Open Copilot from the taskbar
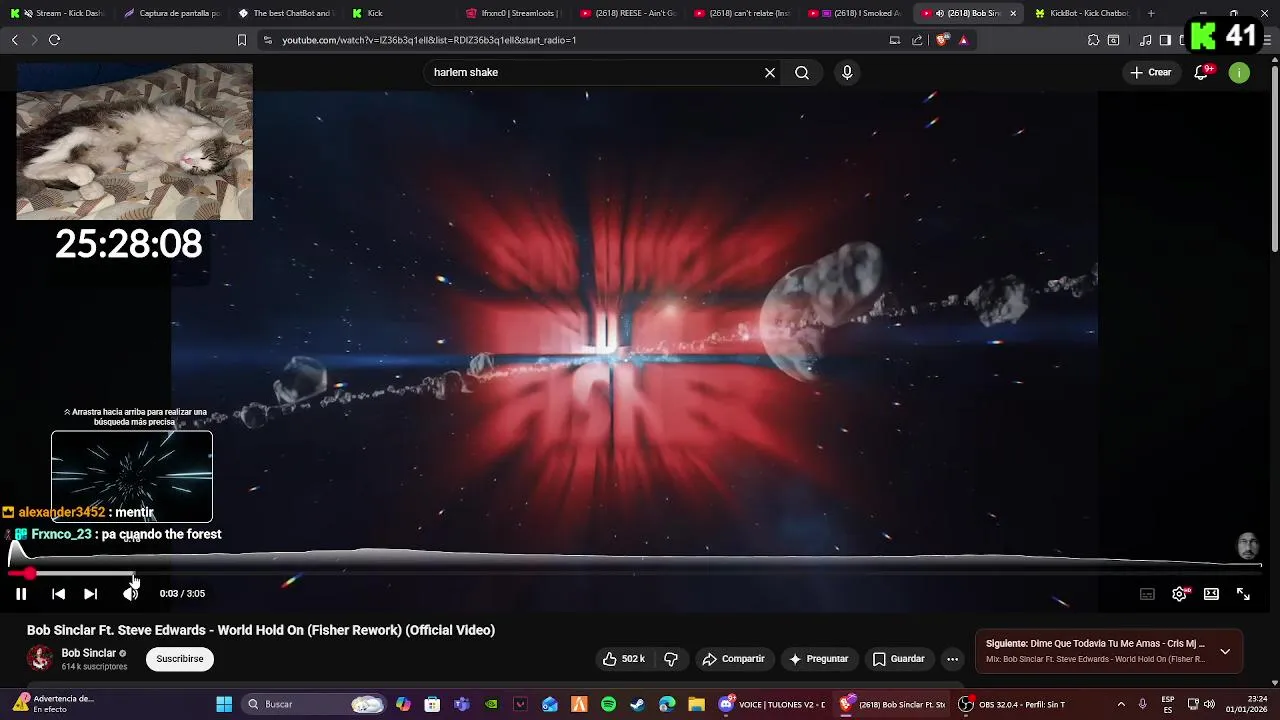Screen dimensions: 1280x720 tap(403, 704)
